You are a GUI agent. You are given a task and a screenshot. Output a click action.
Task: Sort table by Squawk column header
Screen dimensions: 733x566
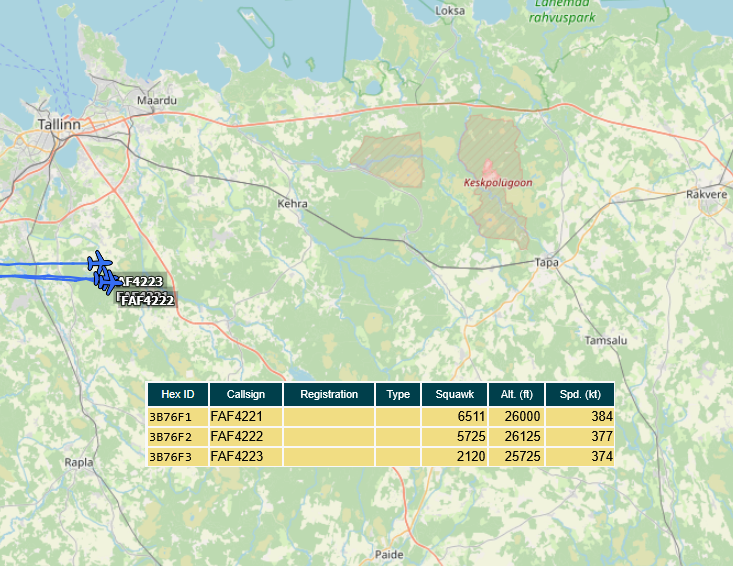(454, 394)
